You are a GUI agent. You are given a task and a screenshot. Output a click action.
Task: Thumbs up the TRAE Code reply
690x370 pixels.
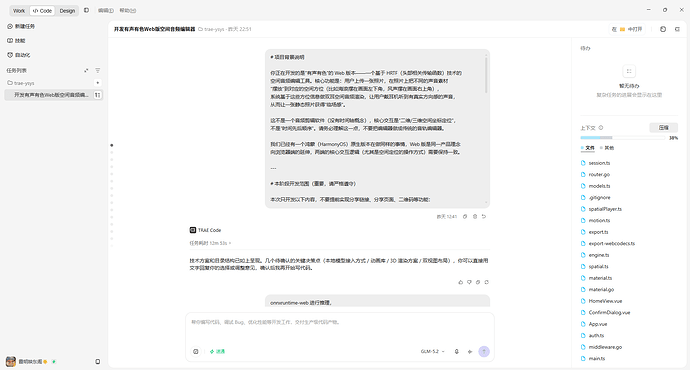[461, 282]
